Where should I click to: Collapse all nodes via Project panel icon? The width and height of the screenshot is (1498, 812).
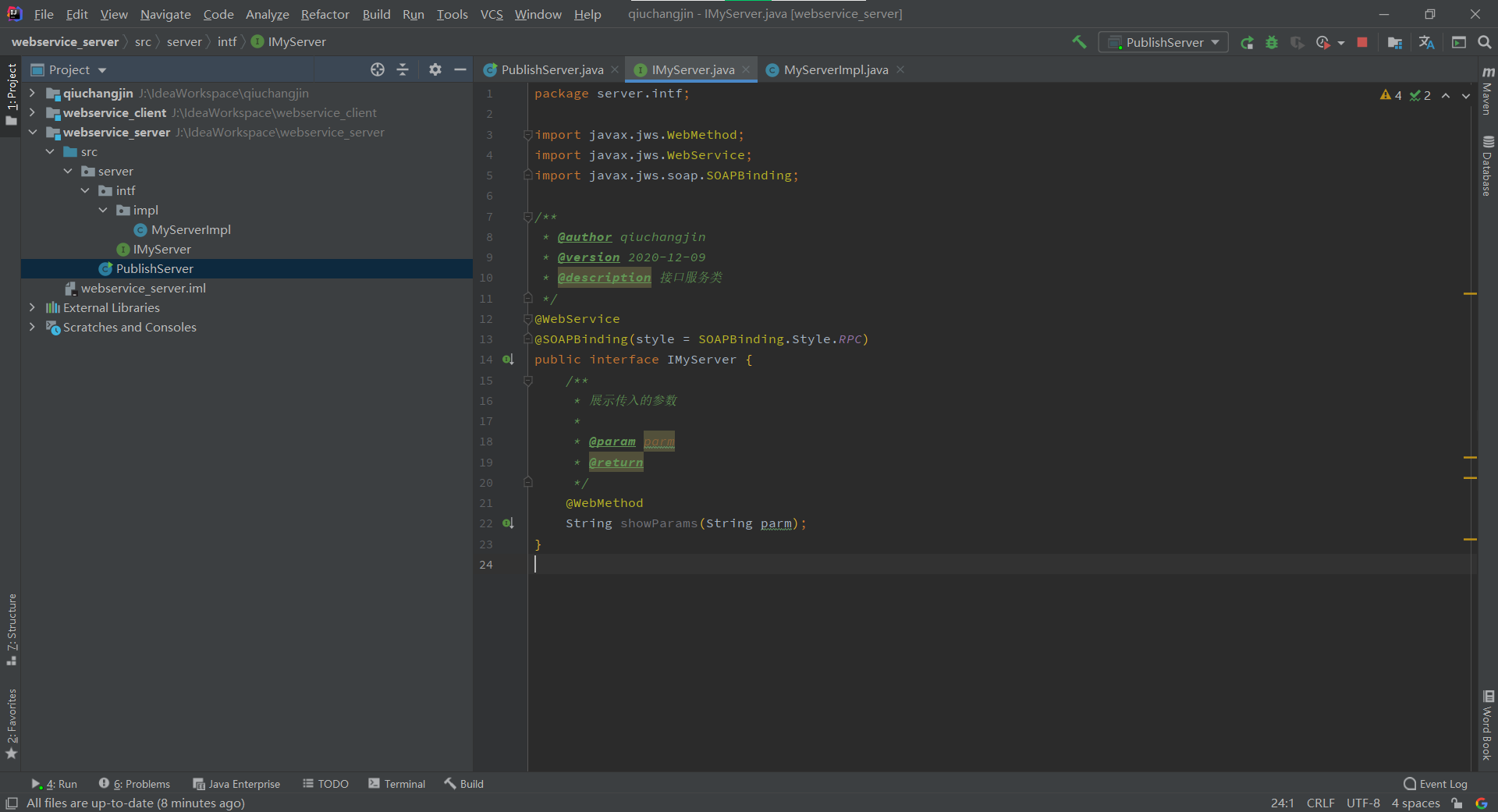tap(403, 69)
